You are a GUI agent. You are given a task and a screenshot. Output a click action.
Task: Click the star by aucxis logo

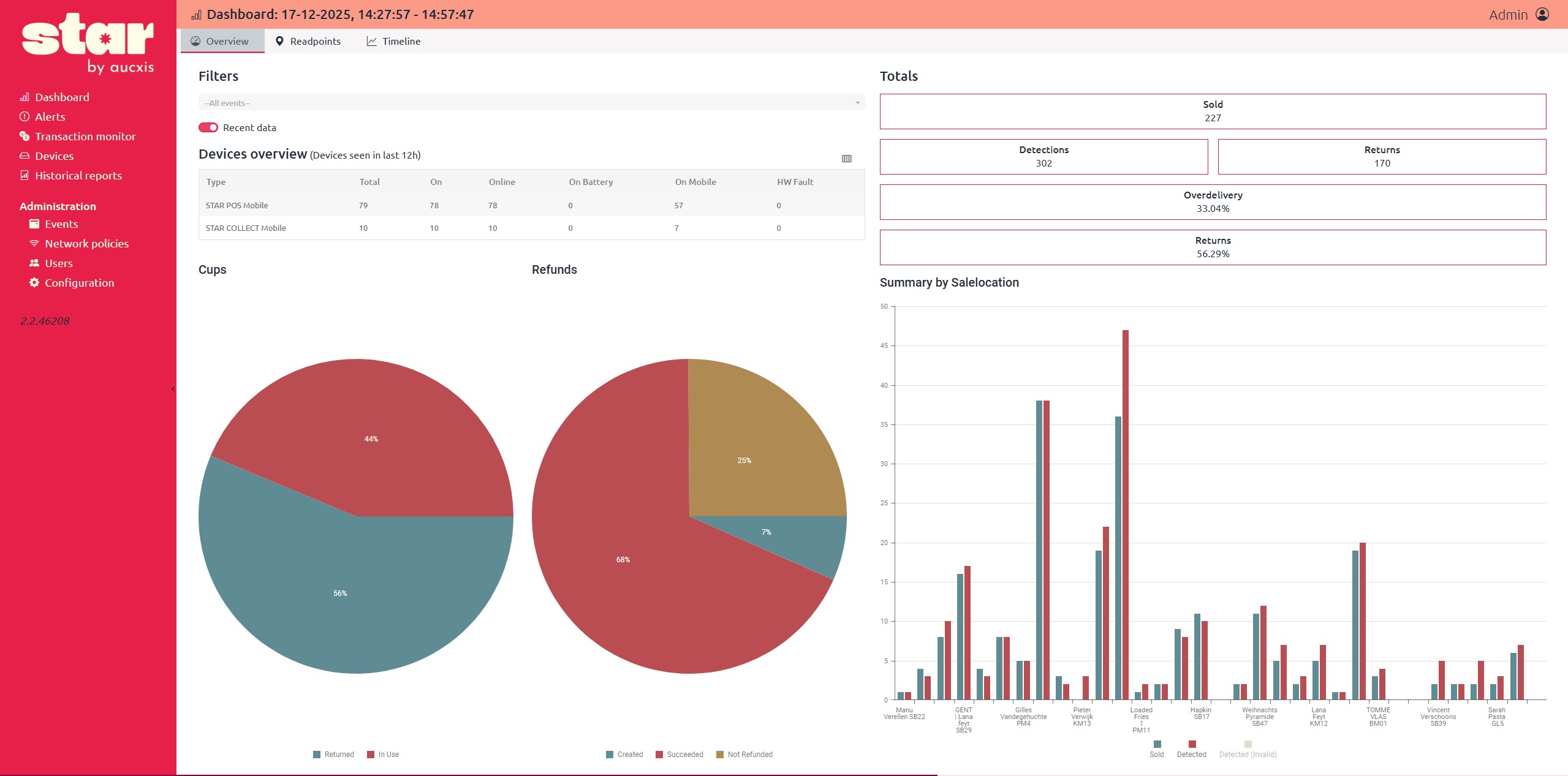tap(88, 43)
